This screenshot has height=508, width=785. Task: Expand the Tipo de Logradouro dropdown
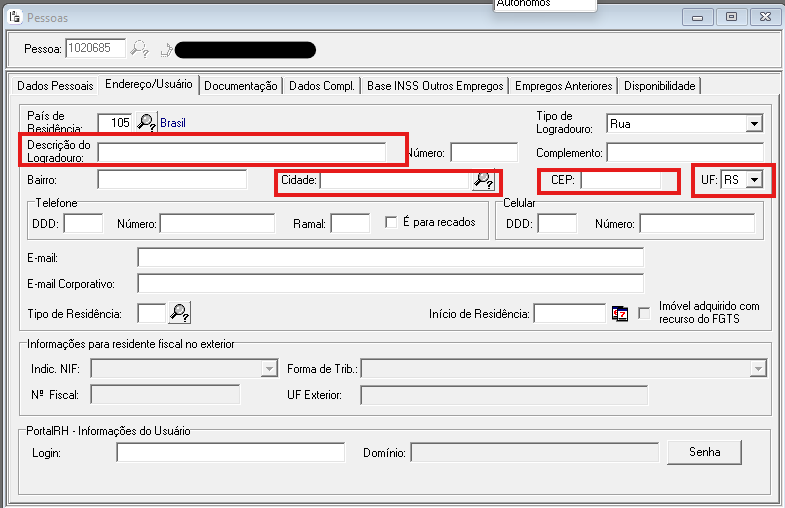point(753,124)
